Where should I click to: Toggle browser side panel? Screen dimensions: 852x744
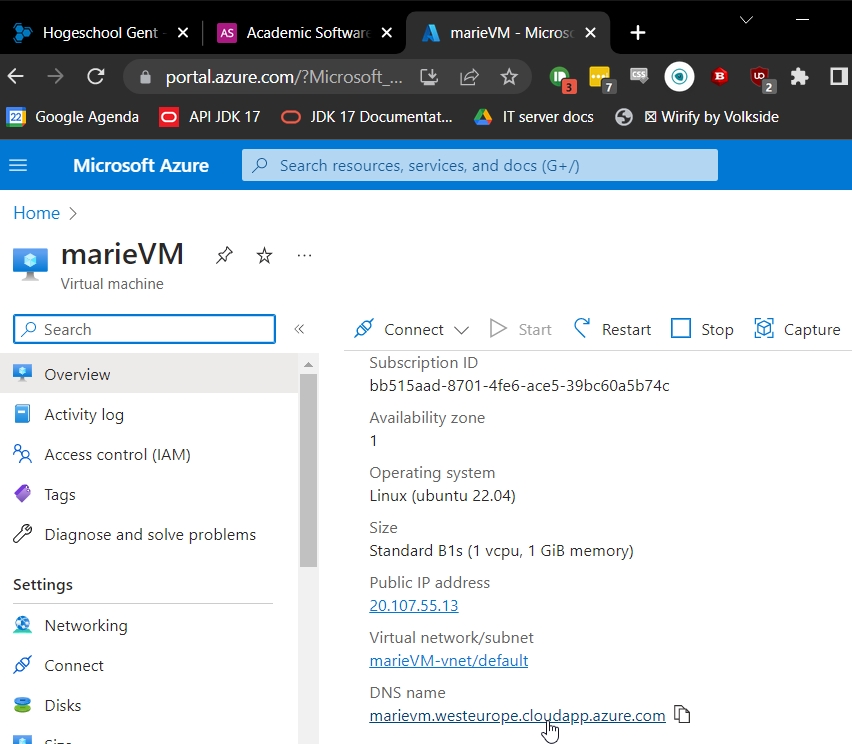[838, 76]
